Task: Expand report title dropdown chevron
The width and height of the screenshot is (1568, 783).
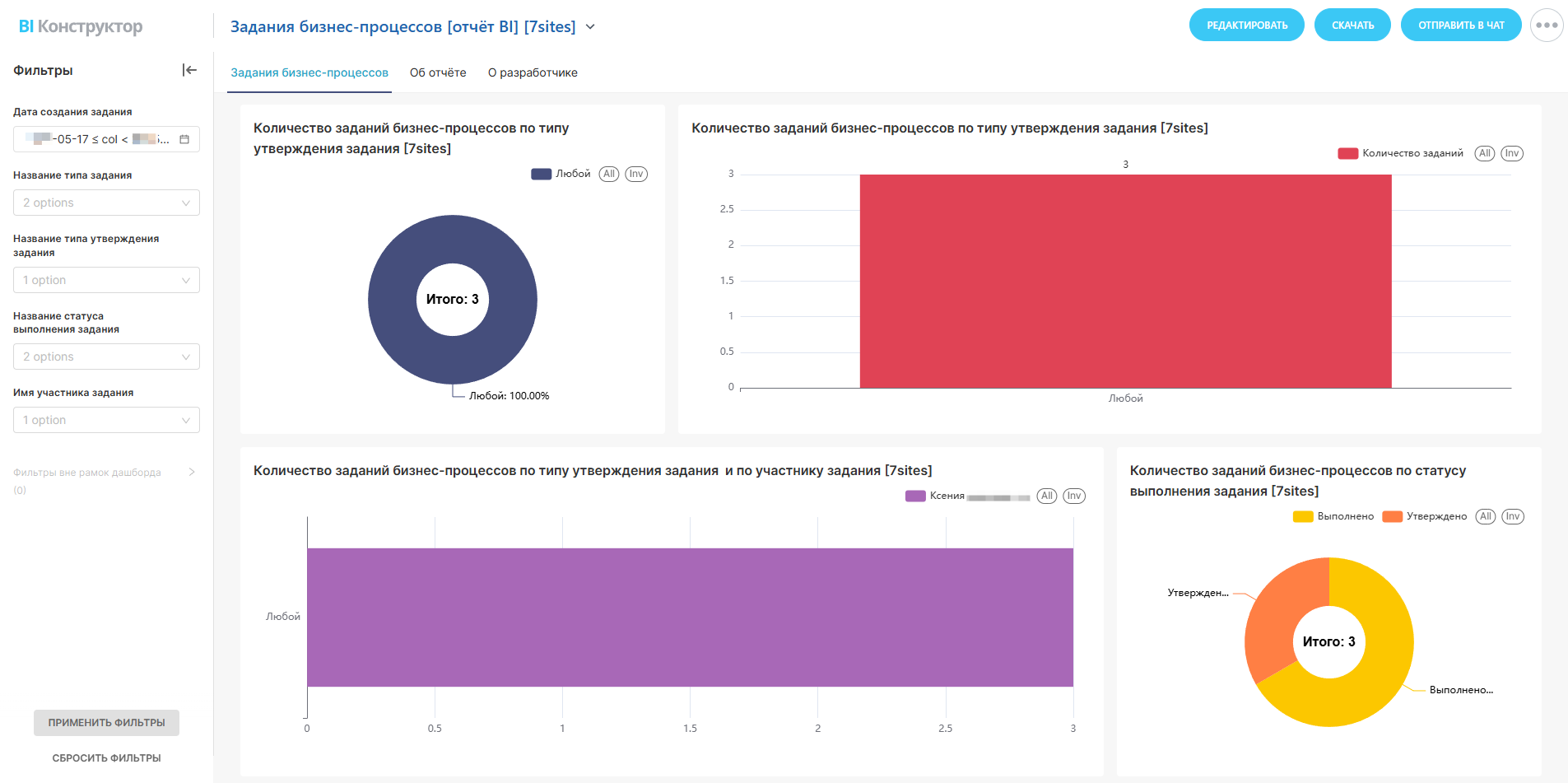Action: tap(590, 27)
